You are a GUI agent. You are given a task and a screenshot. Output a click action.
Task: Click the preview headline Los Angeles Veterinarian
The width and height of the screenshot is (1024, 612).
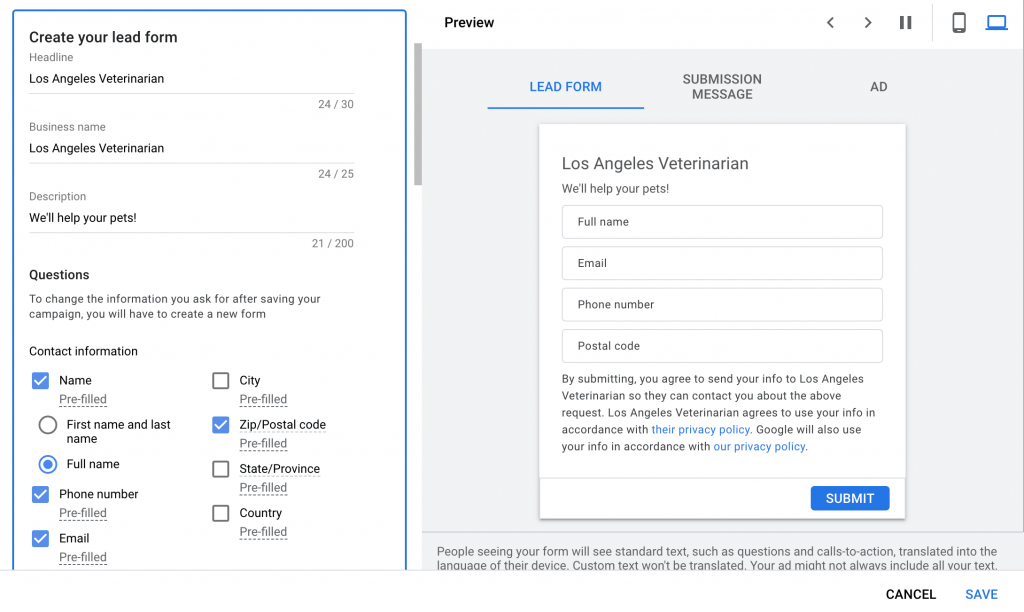point(655,164)
